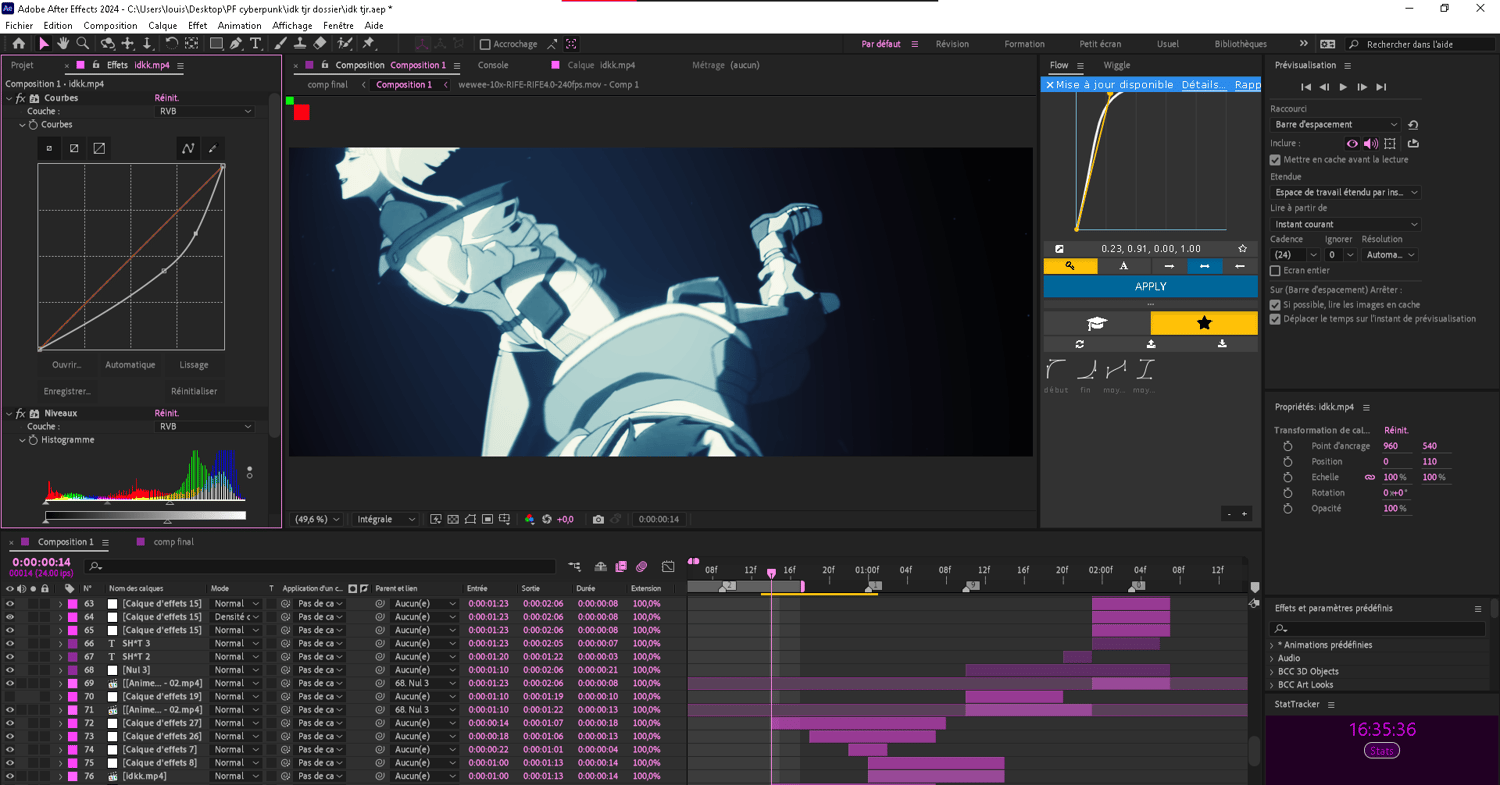
Task: Open the Calque menu
Action: point(162,26)
